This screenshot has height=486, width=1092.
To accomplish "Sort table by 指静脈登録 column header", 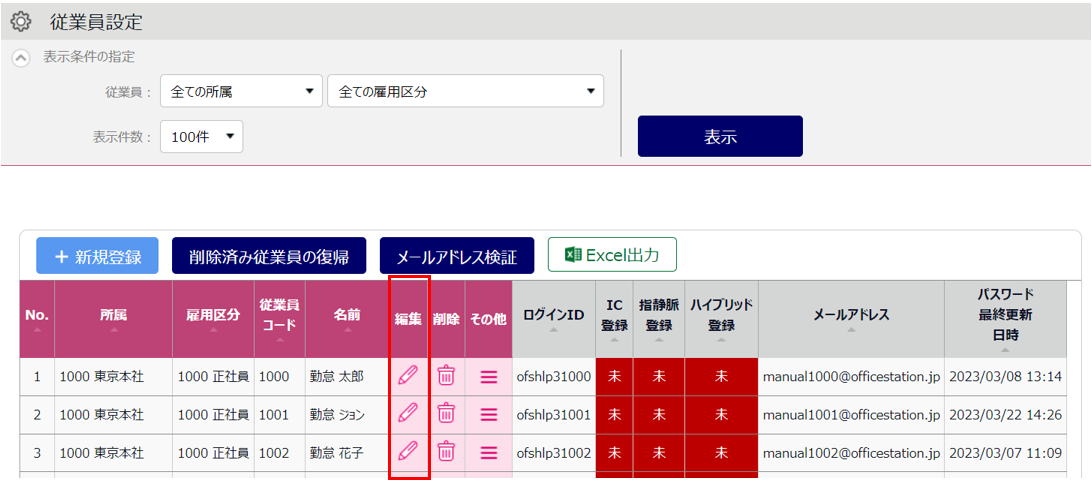I will [659, 319].
